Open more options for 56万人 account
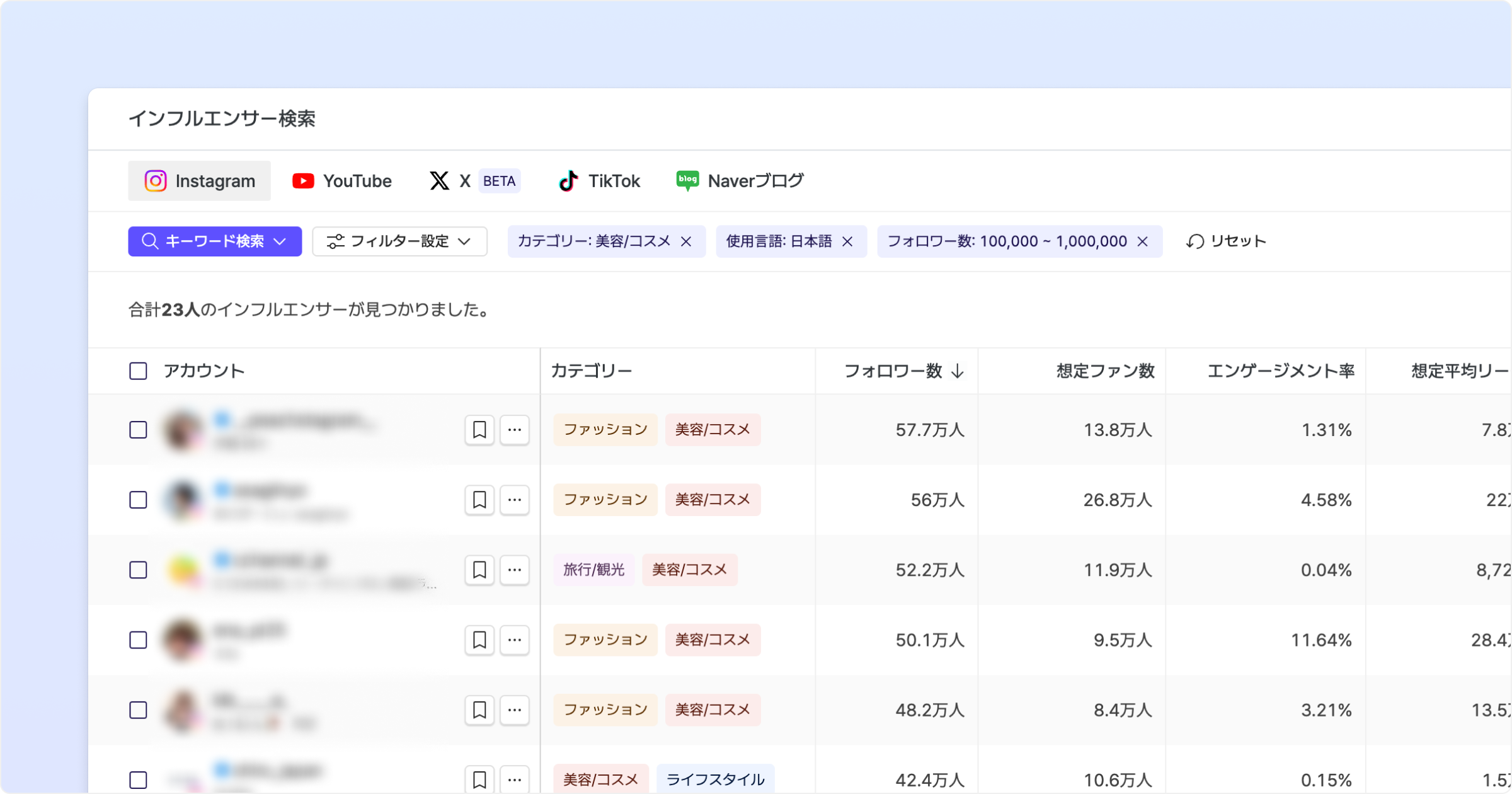1512x794 pixels. click(x=514, y=500)
